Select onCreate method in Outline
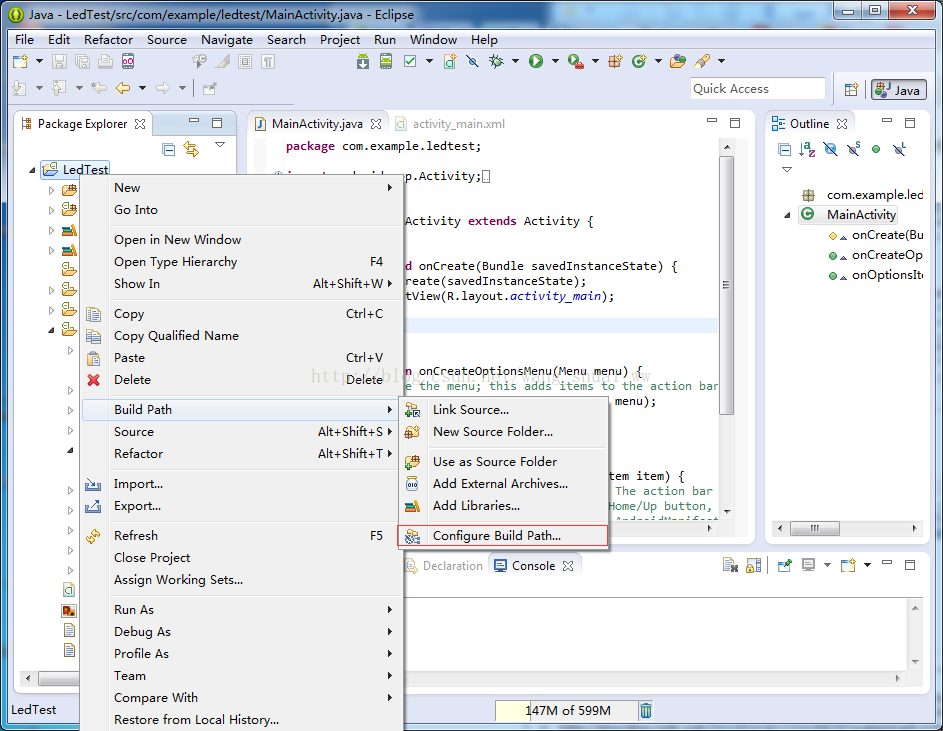Screen dimensions: 943x731 click(x=876, y=235)
